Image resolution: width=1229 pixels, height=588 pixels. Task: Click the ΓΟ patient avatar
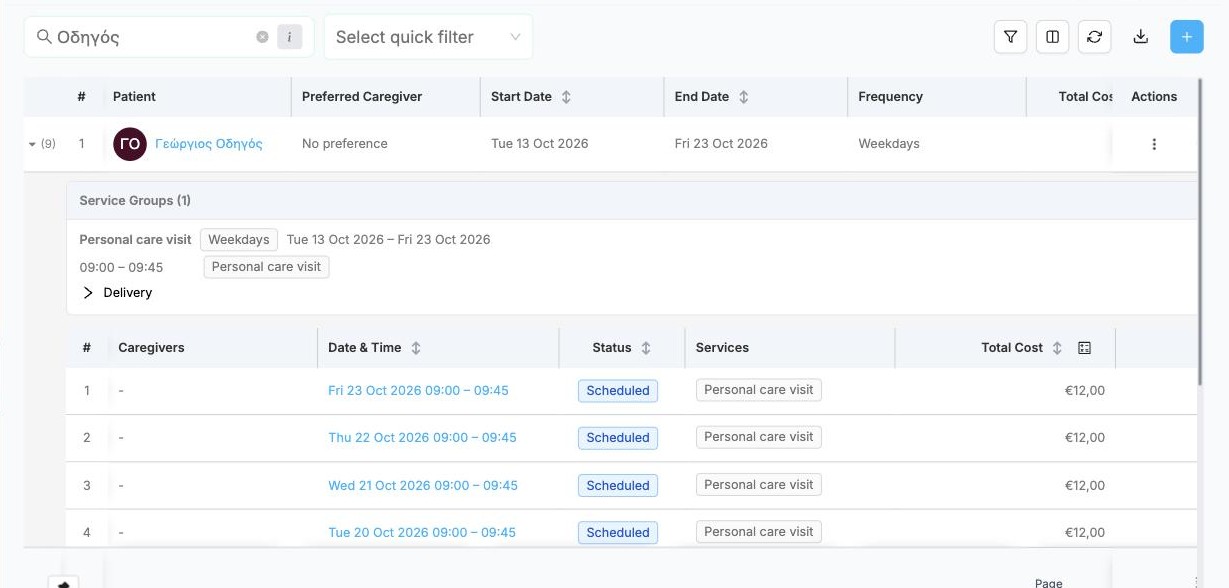point(130,144)
